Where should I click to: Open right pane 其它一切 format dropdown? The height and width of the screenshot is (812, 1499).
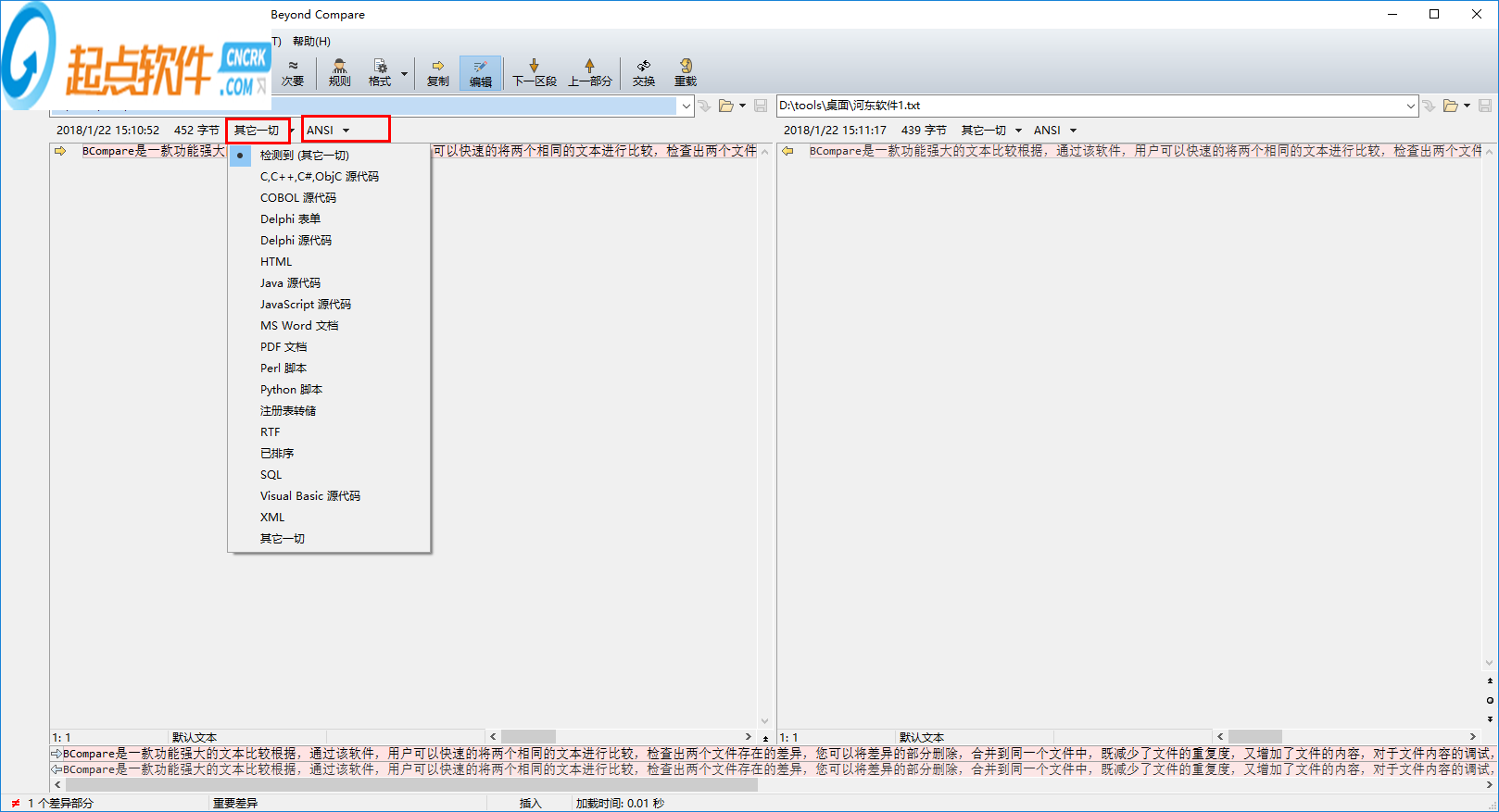point(990,131)
